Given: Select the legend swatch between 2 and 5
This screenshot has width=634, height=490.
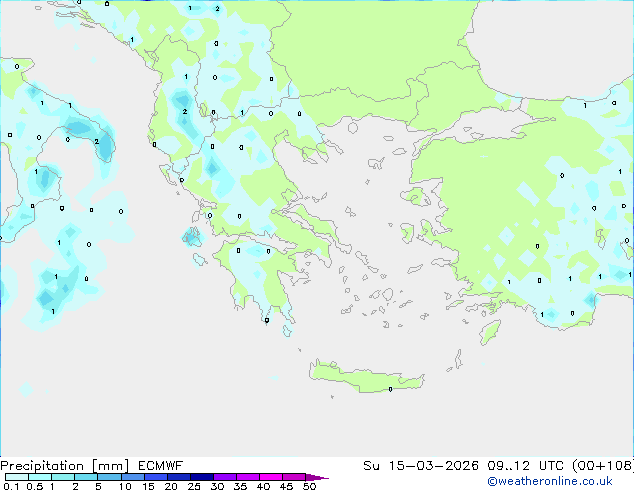Looking at the screenshot, I should click(86, 477).
